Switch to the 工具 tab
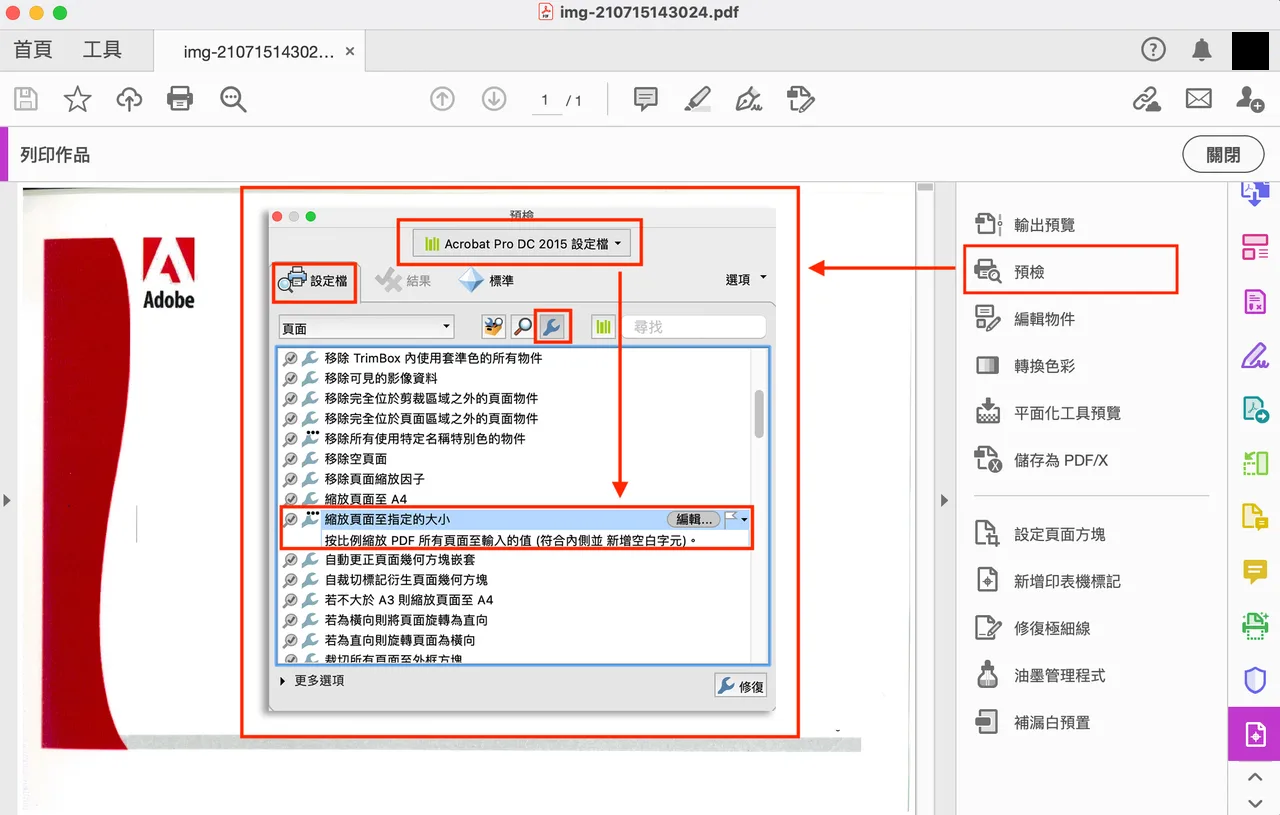 102,50
